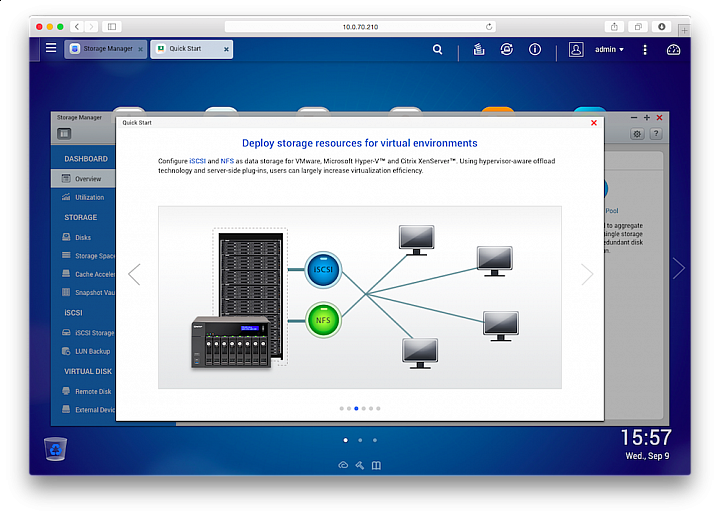
Task: Switch to second desktop page dot
Action: (360, 440)
